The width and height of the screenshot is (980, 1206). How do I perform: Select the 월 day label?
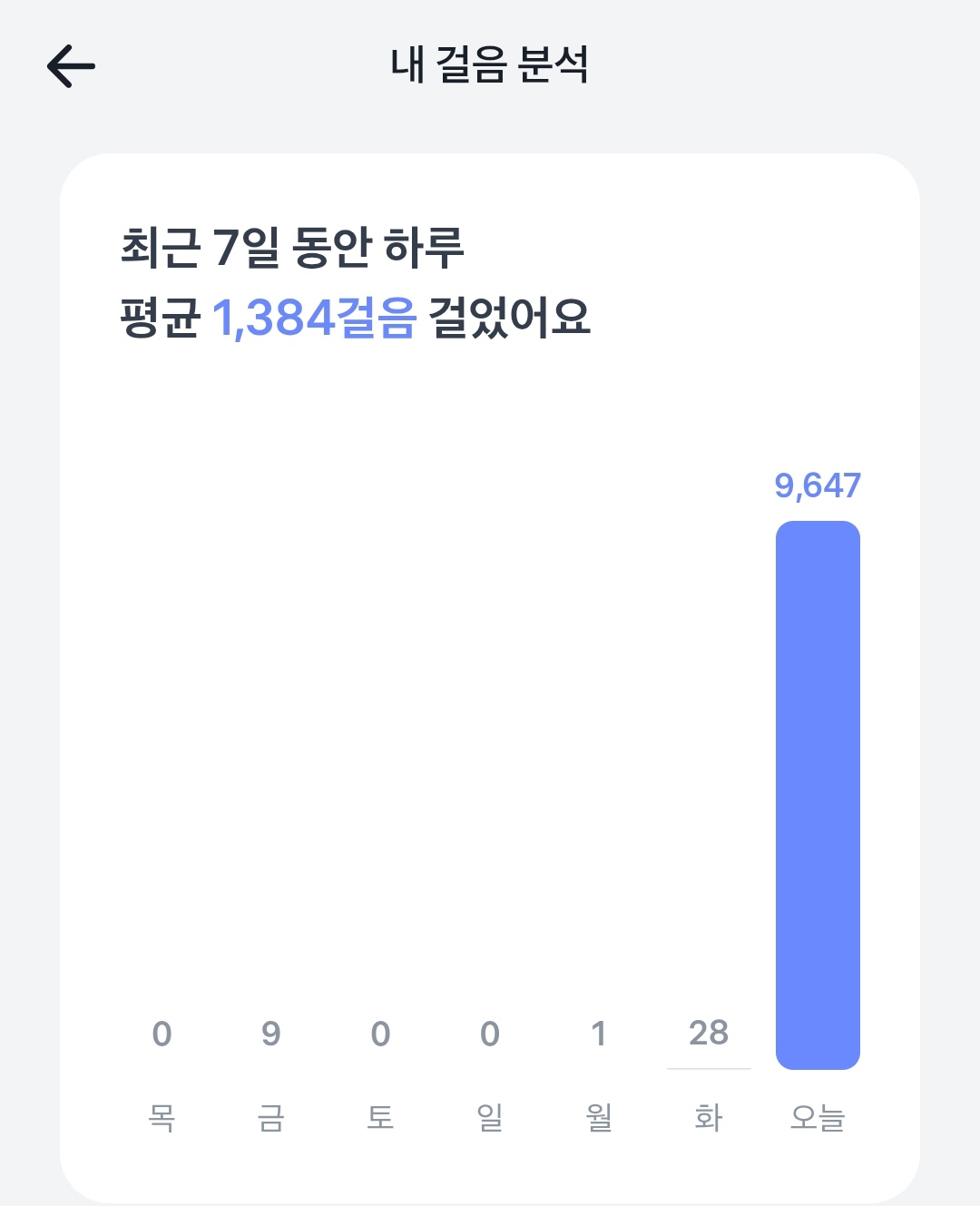tap(599, 1117)
